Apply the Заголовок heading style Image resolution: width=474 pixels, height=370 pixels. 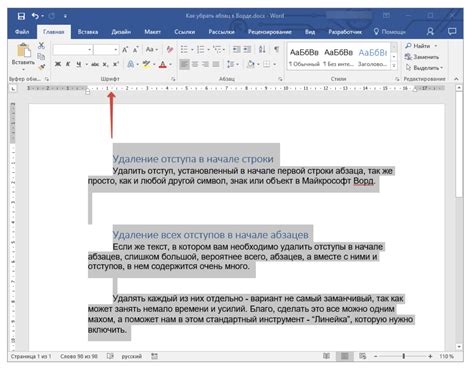(x=373, y=57)
